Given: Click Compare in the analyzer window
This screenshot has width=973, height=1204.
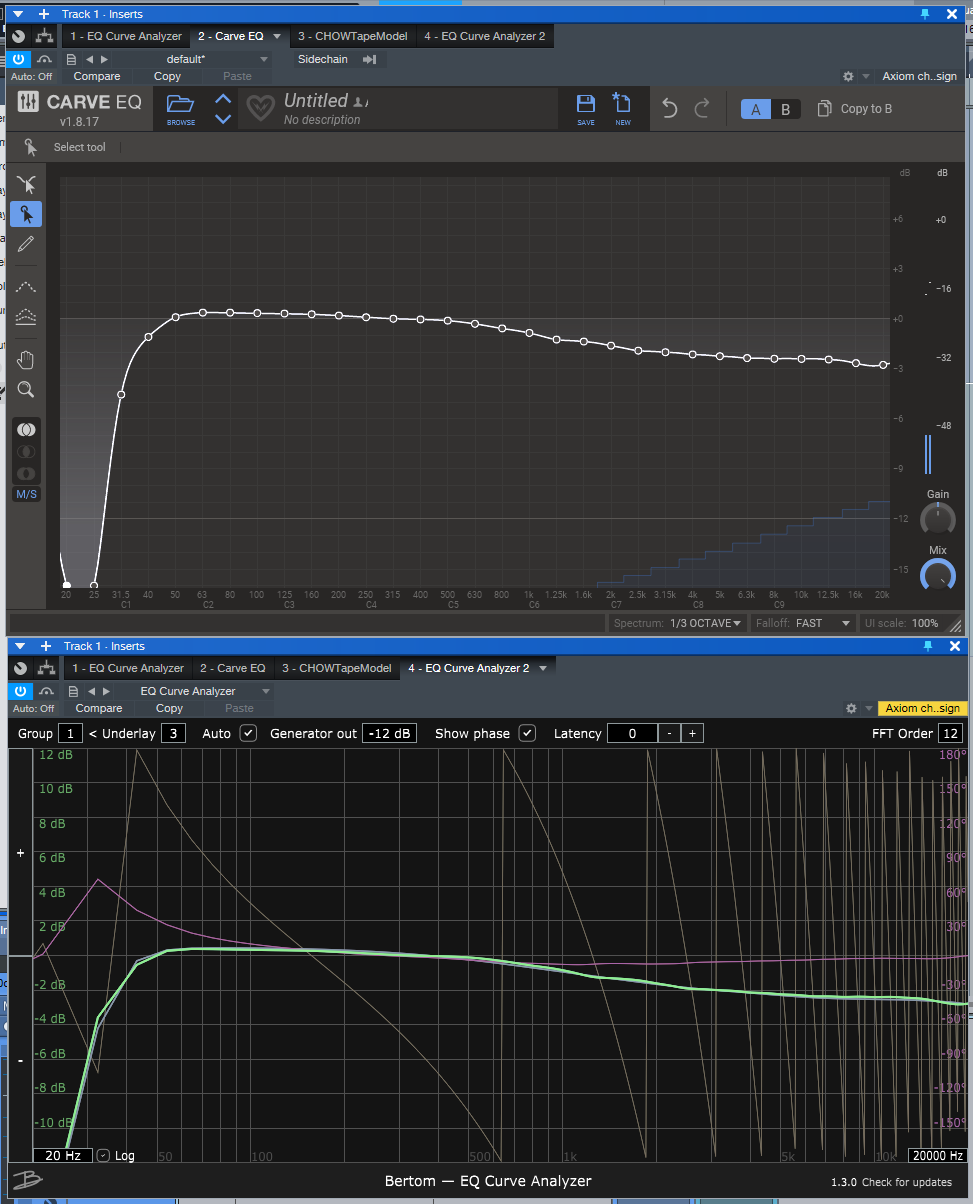Looking at the screenshot, I should pyautogui.click(x=99, y=708).
